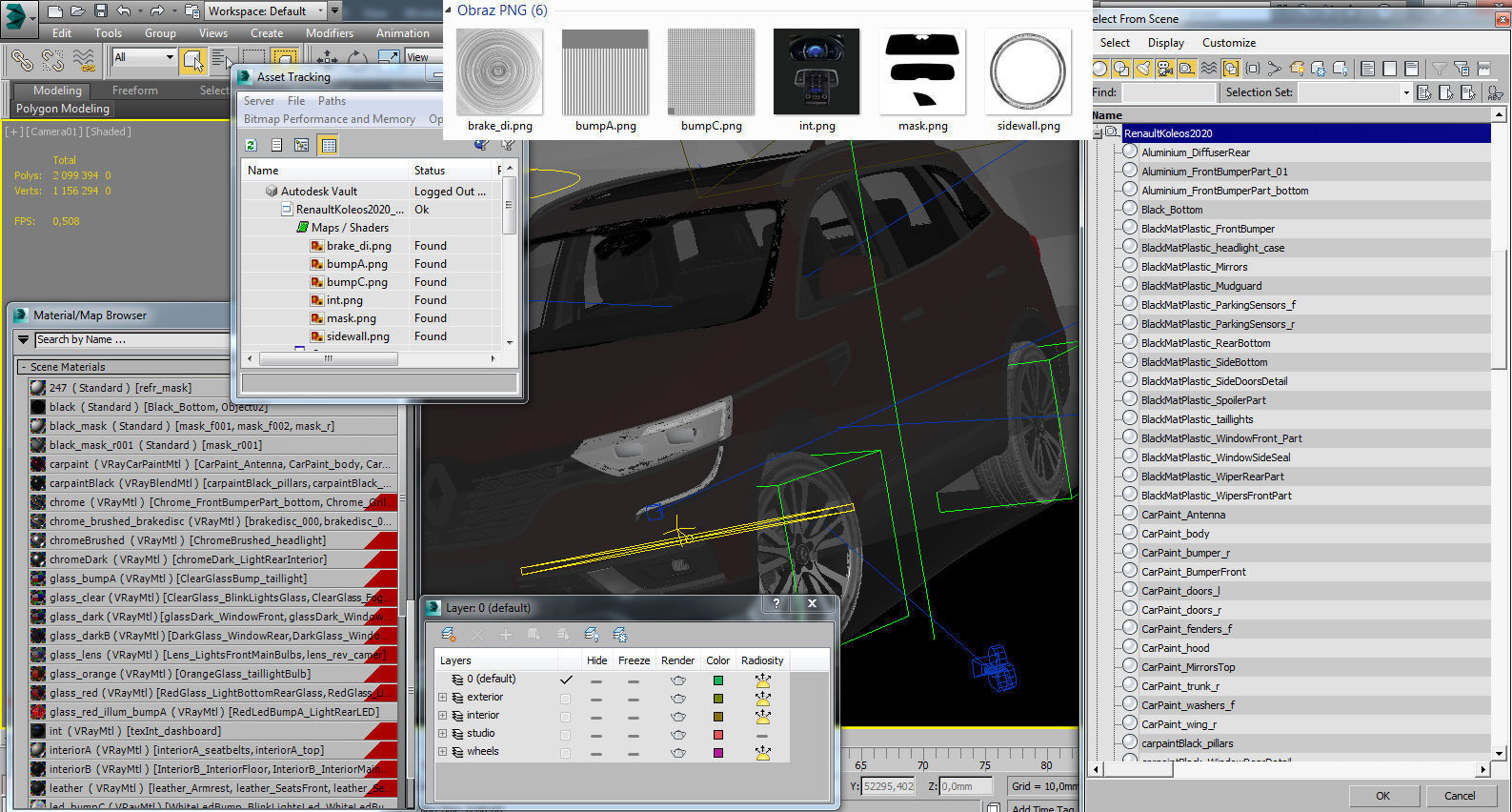Open the selection filter All dropdown

click(144, 57)
